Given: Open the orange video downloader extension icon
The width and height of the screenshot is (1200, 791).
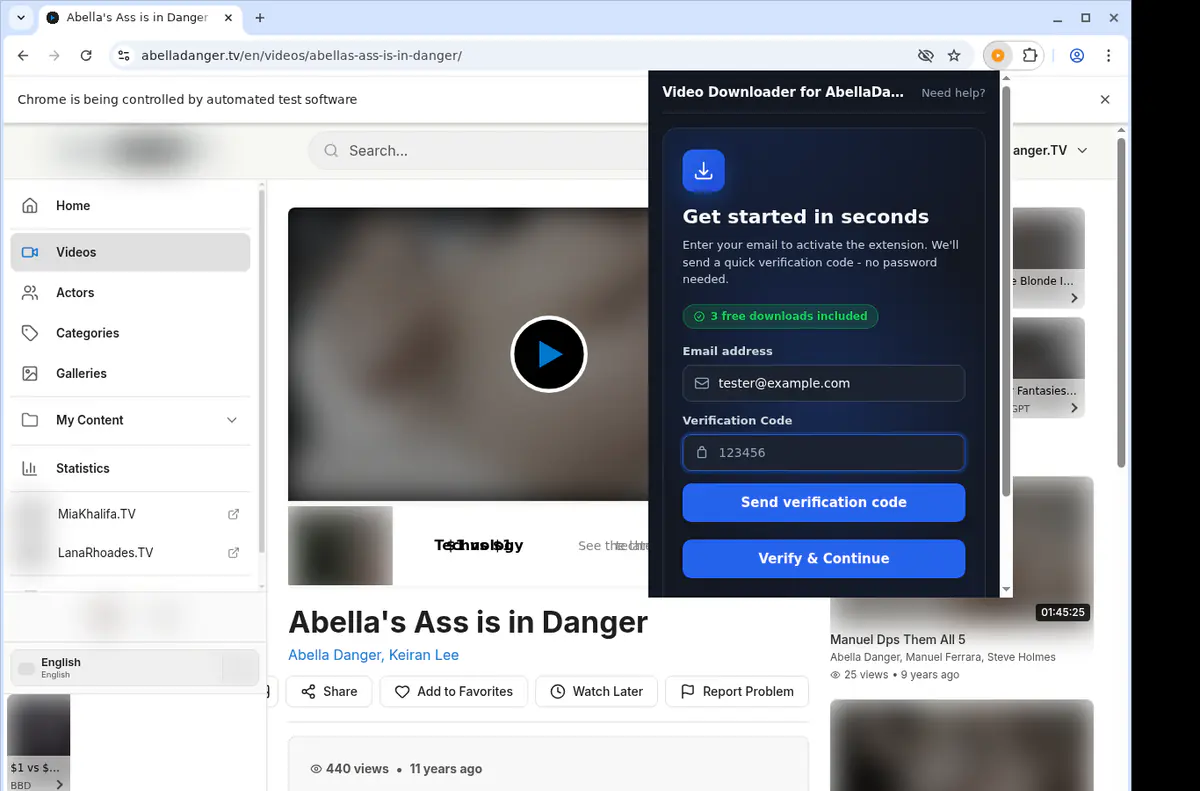Looking at the screenshot, I should coord(998,56).
